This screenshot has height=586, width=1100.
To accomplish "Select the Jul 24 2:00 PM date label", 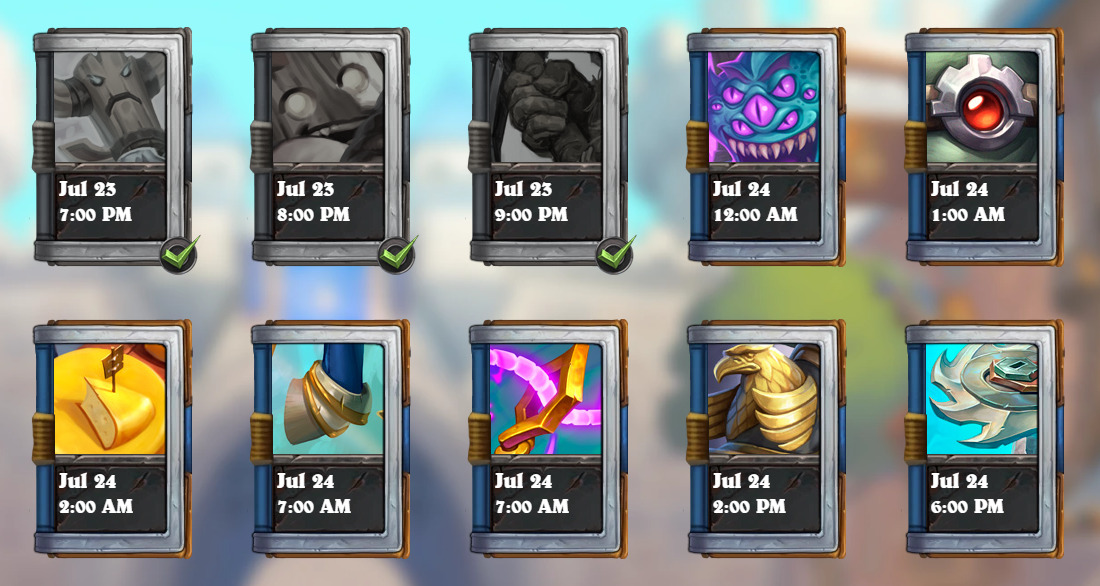I will [749, 494].
